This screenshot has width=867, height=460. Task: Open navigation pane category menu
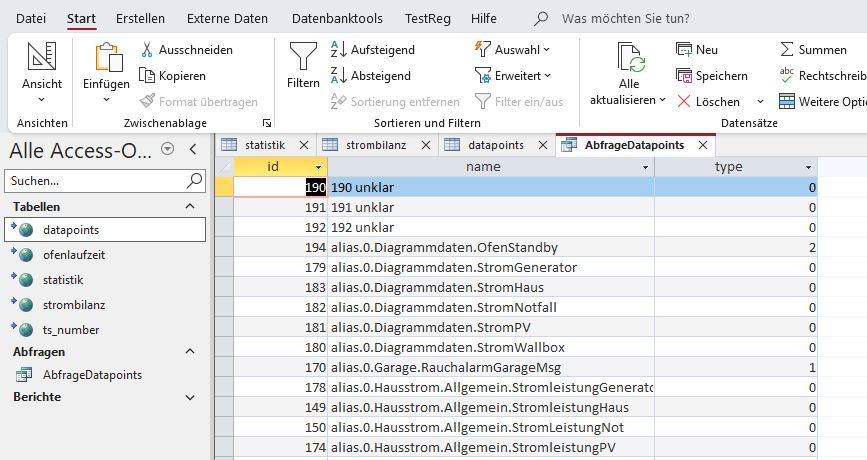[168, 149]
